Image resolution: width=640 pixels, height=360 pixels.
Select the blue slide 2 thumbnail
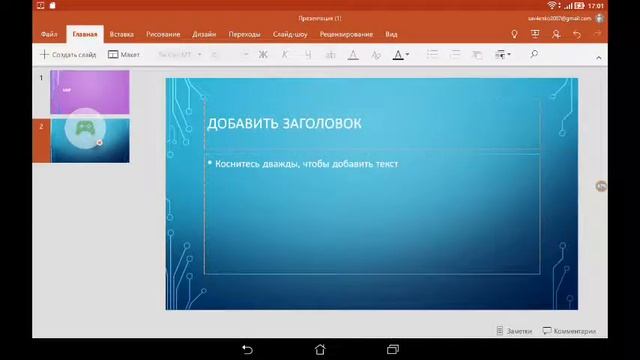tap(90, 141)
